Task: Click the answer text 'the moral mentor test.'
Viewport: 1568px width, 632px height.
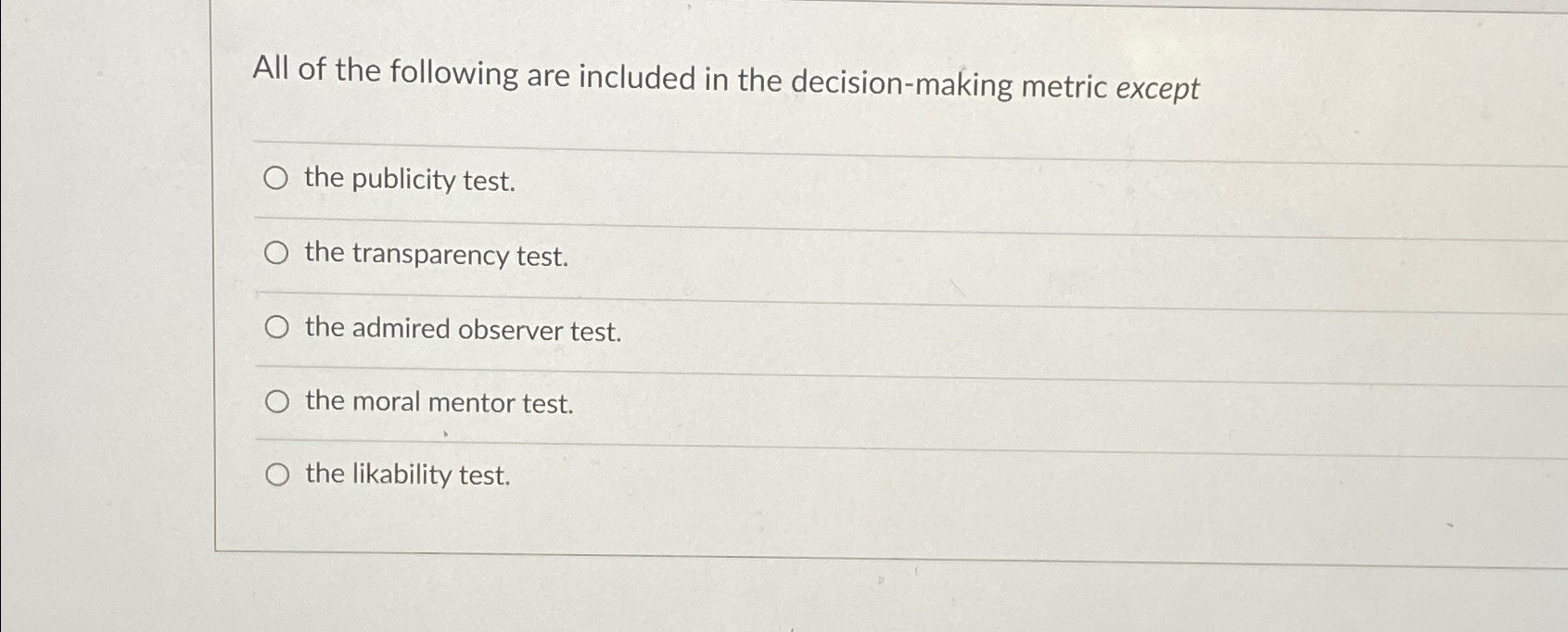Action: pyautogui.click(x=438, y=402)
